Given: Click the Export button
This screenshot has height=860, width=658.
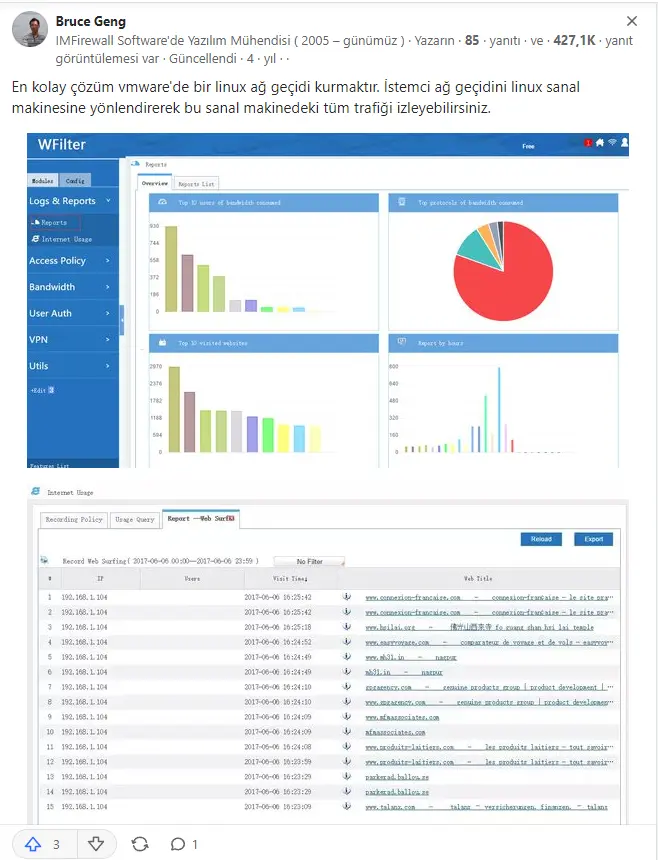Looking at the screenshot, I should tap(593, 539).
